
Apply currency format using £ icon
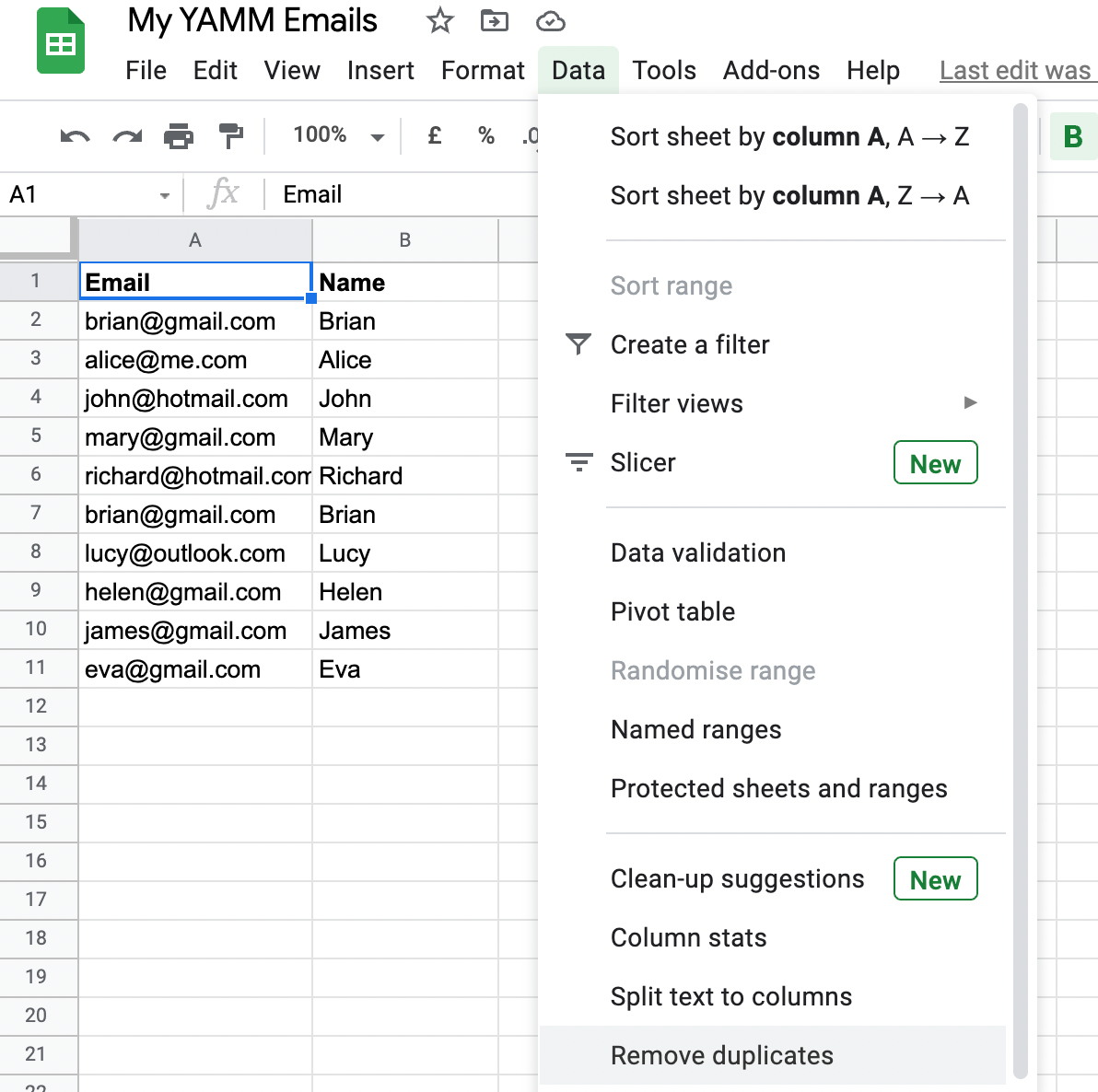tap(434, 136)
